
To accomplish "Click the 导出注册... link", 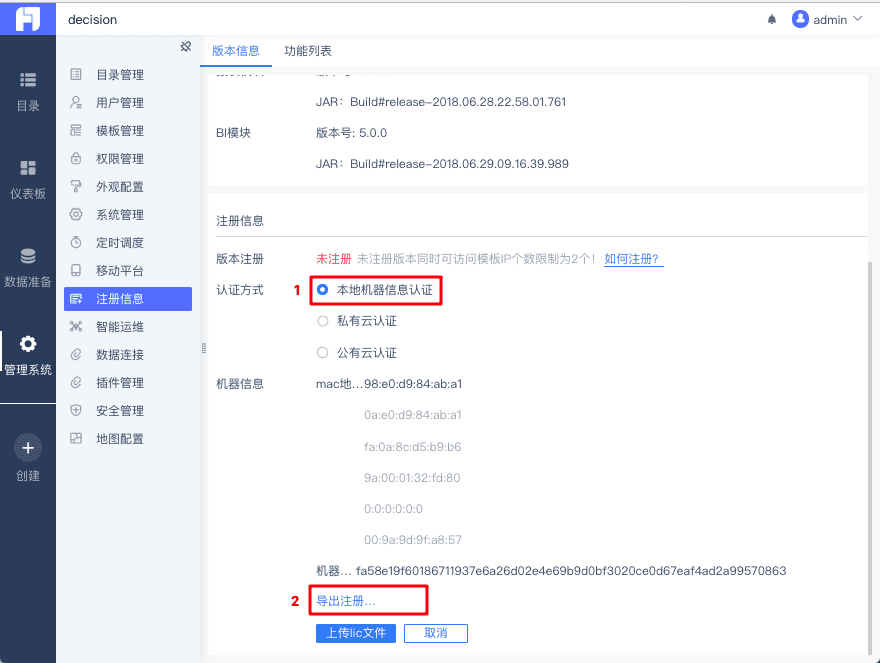I will tap(346, 601).
